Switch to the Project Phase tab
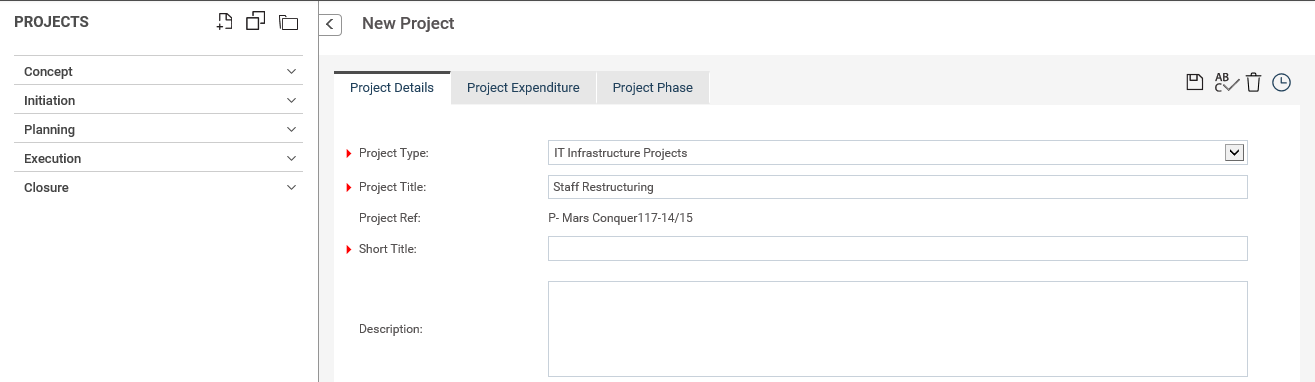 [653, 88]
